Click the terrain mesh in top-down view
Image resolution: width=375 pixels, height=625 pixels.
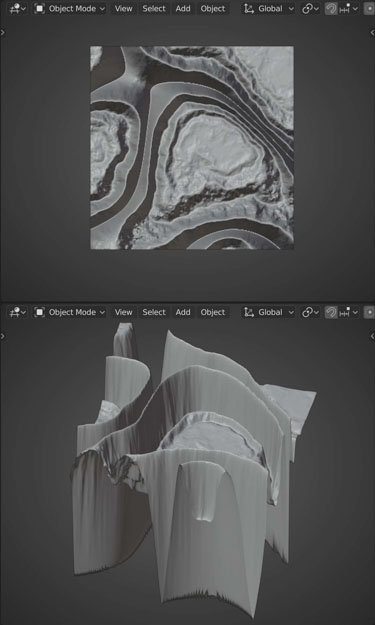pos(192,147)
